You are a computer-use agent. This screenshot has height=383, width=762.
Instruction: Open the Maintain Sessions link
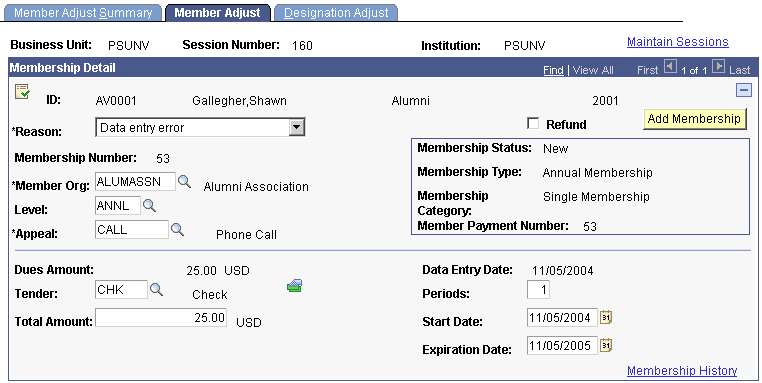[x=677, y=42]
